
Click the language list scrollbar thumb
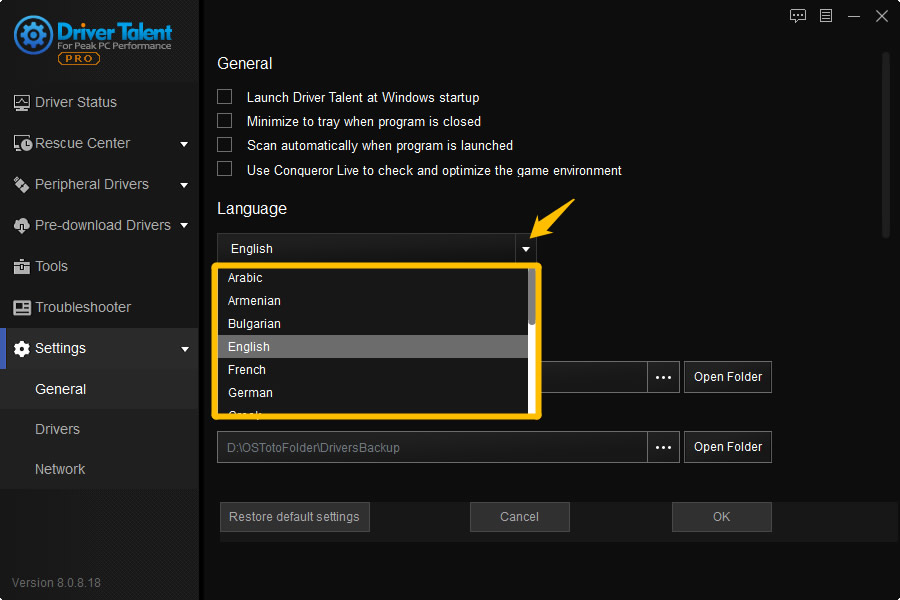pos(532,296)
